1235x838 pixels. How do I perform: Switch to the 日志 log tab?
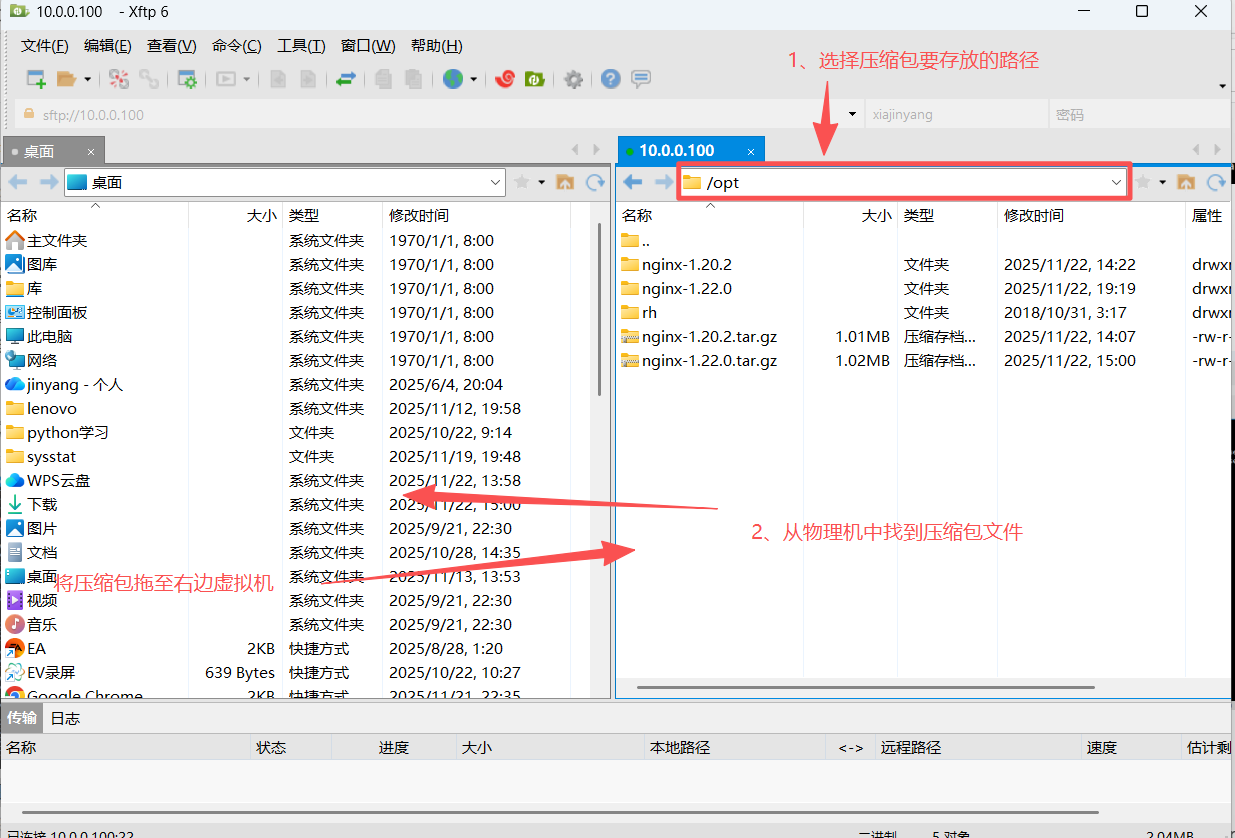point(65,718)
